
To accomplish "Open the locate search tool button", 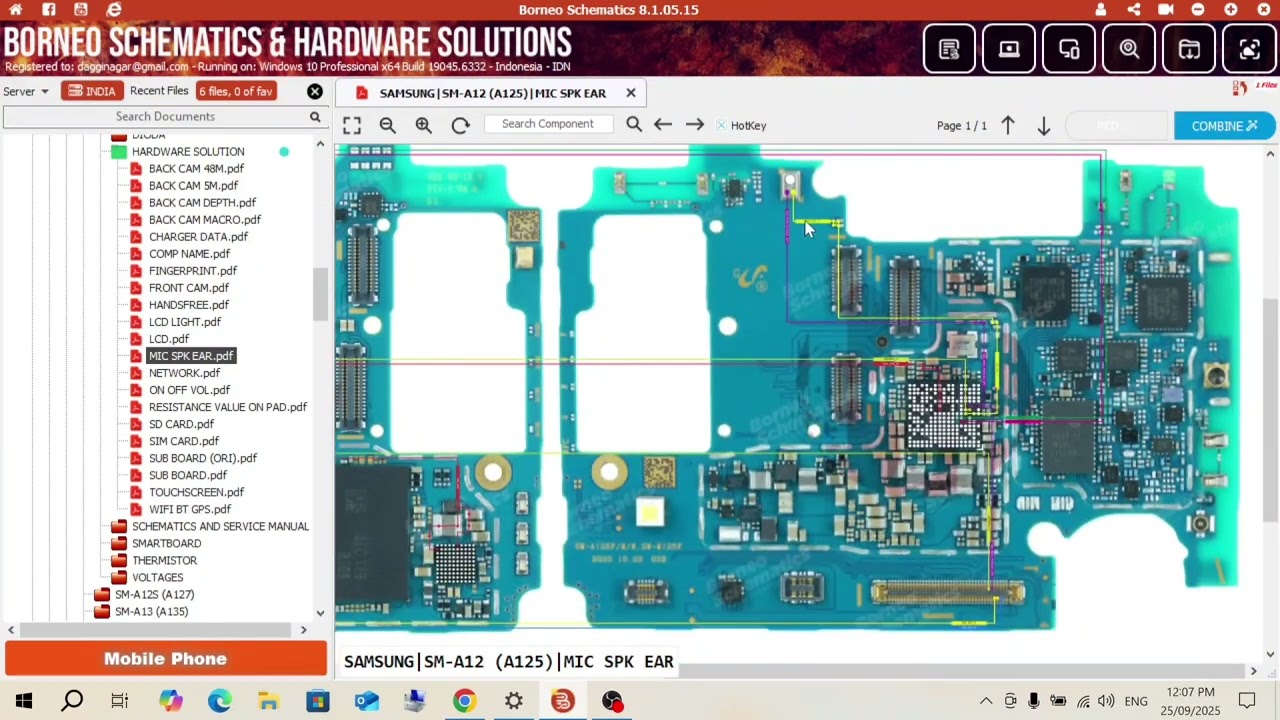I will point(1129,49).
